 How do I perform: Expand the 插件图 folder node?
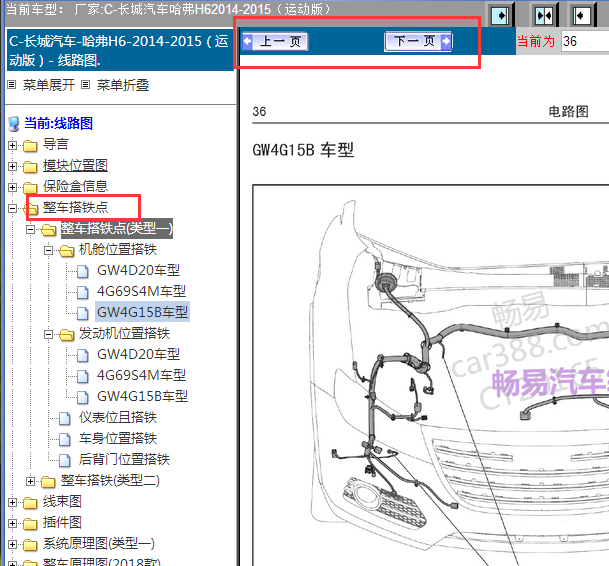tap(12, 523)
